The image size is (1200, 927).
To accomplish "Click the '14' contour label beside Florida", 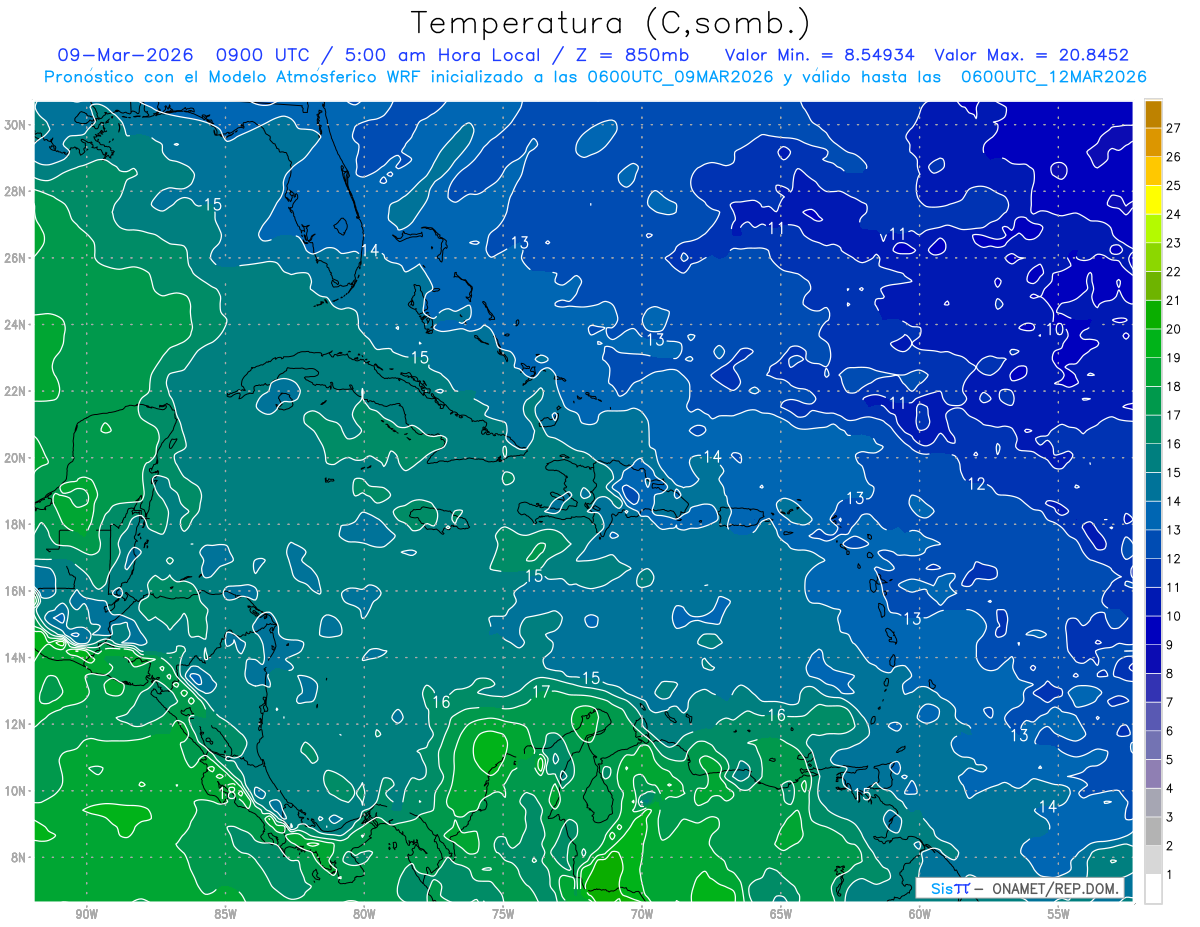I will [370, 250].
